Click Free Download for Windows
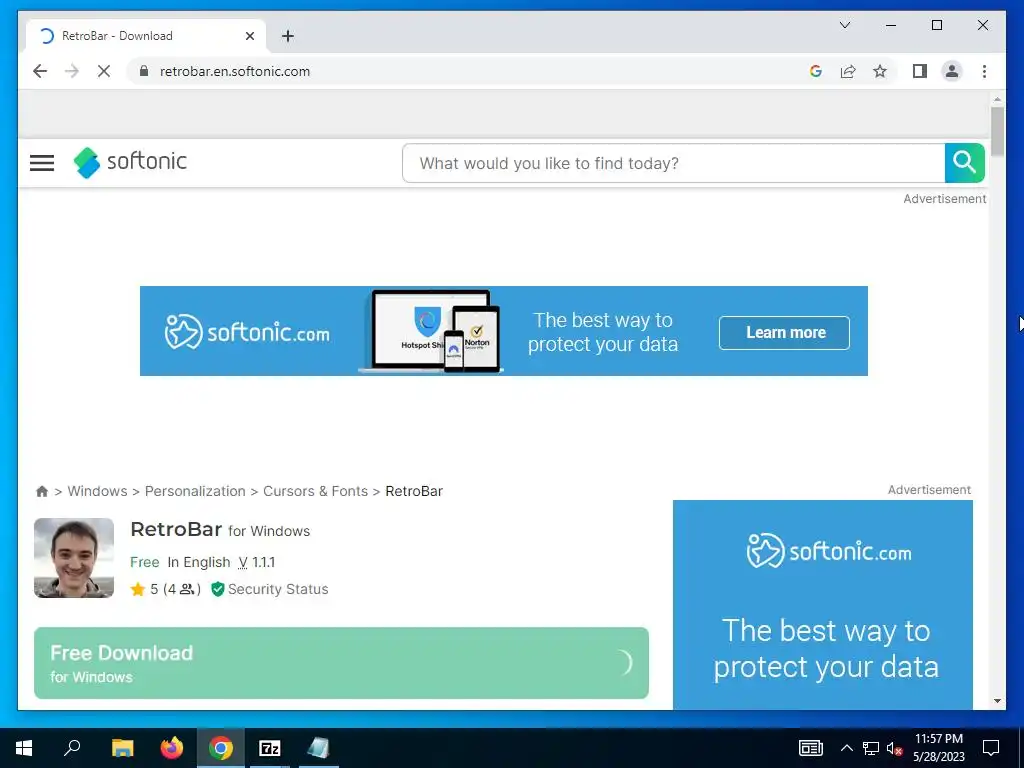1024x768 pixels. [341, 663]
